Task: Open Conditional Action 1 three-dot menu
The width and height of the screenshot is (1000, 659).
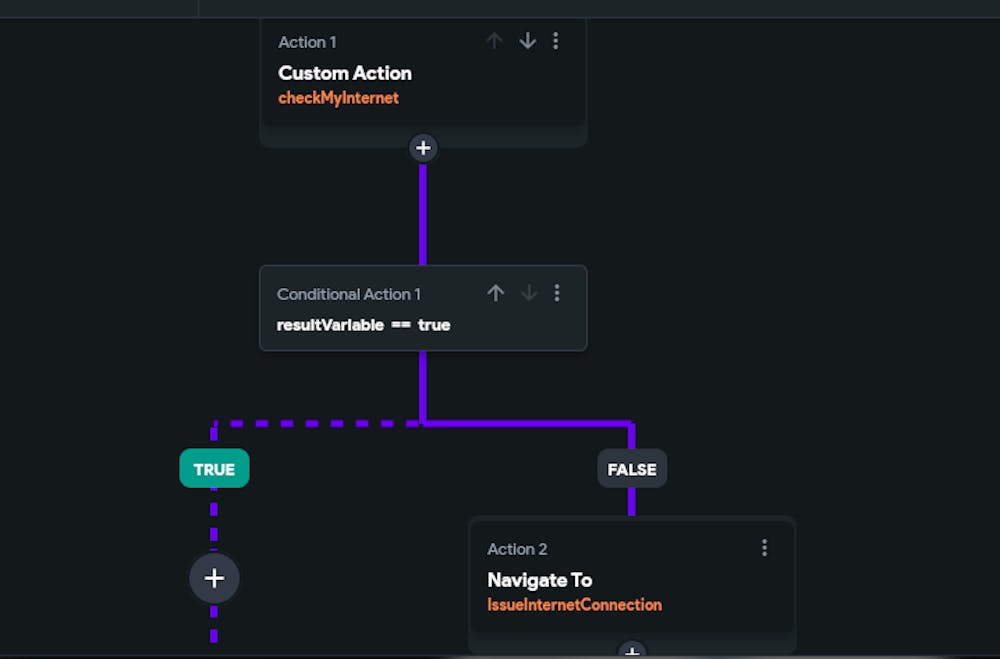Action: [557, 293]
